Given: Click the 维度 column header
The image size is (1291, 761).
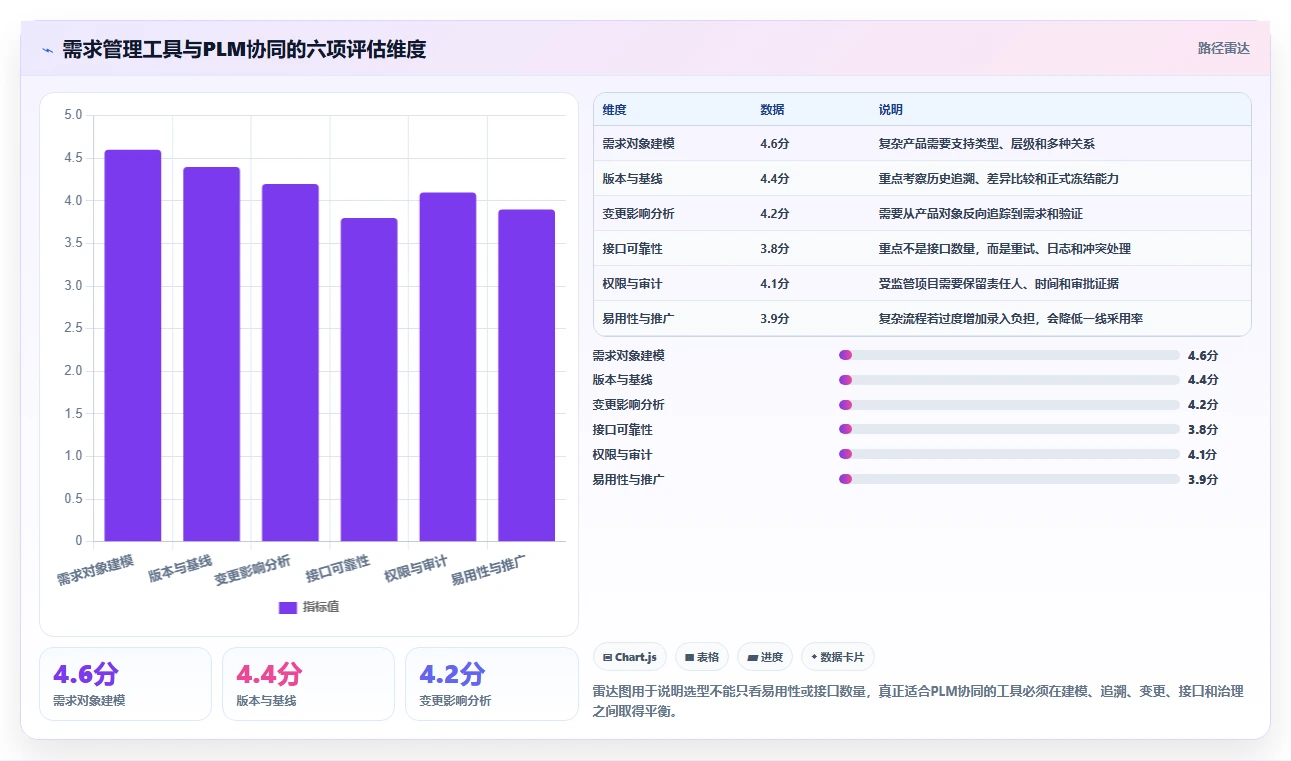Looking at the screenshot, I should (615, 110).
